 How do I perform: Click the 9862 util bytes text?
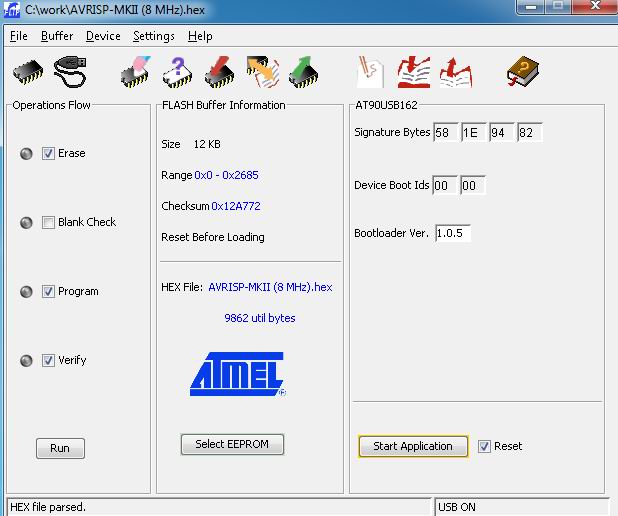(260, 318)
